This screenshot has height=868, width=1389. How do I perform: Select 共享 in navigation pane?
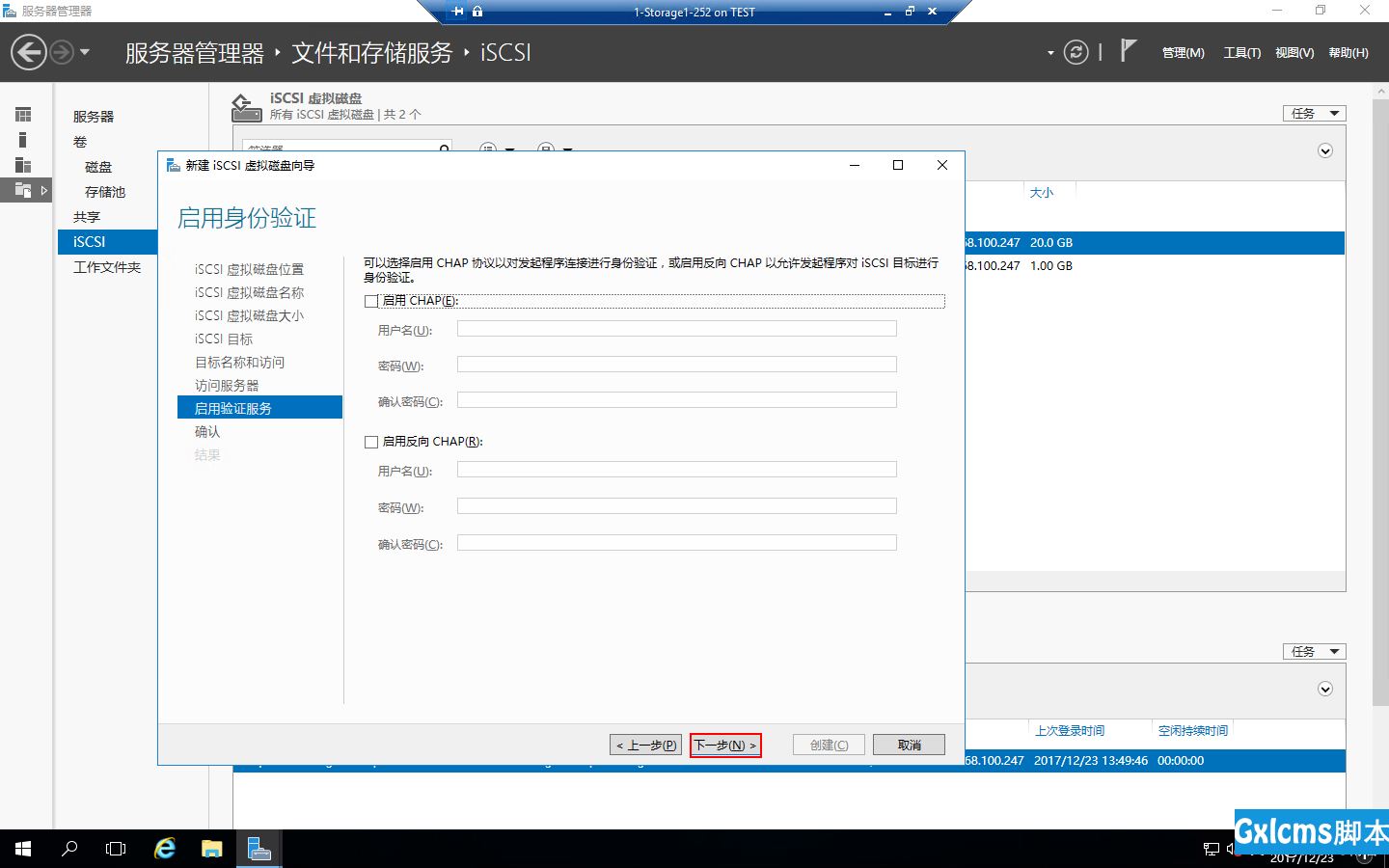pos(87,217)
